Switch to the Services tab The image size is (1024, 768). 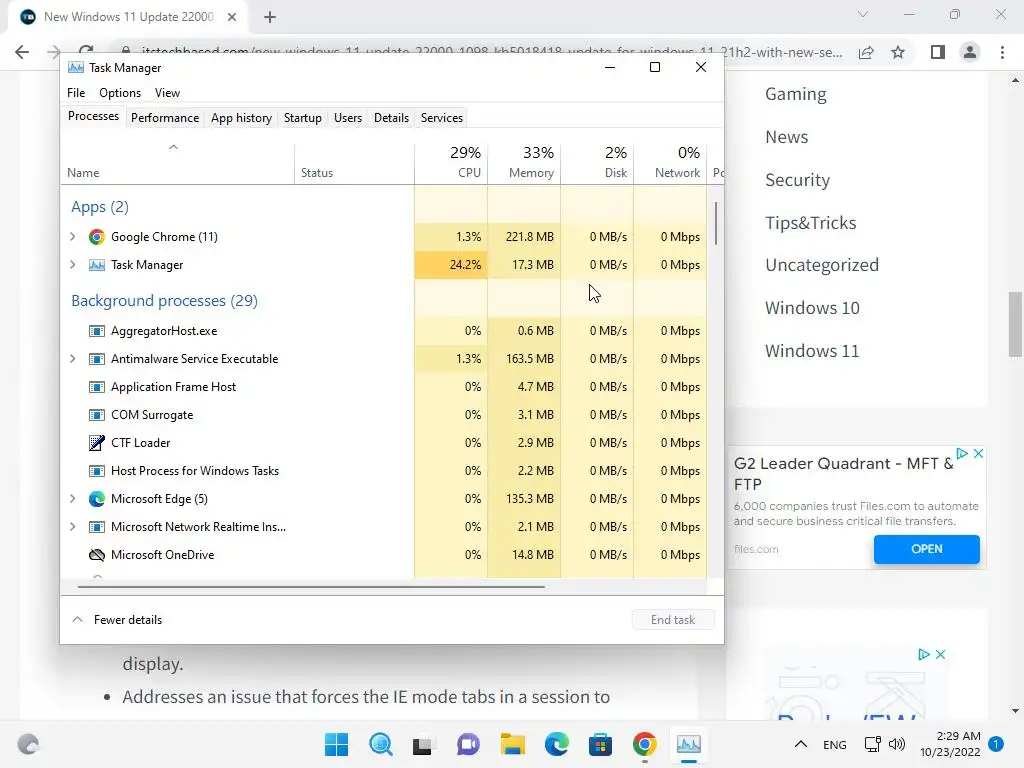pyautogui.click(x=441, y=118)
